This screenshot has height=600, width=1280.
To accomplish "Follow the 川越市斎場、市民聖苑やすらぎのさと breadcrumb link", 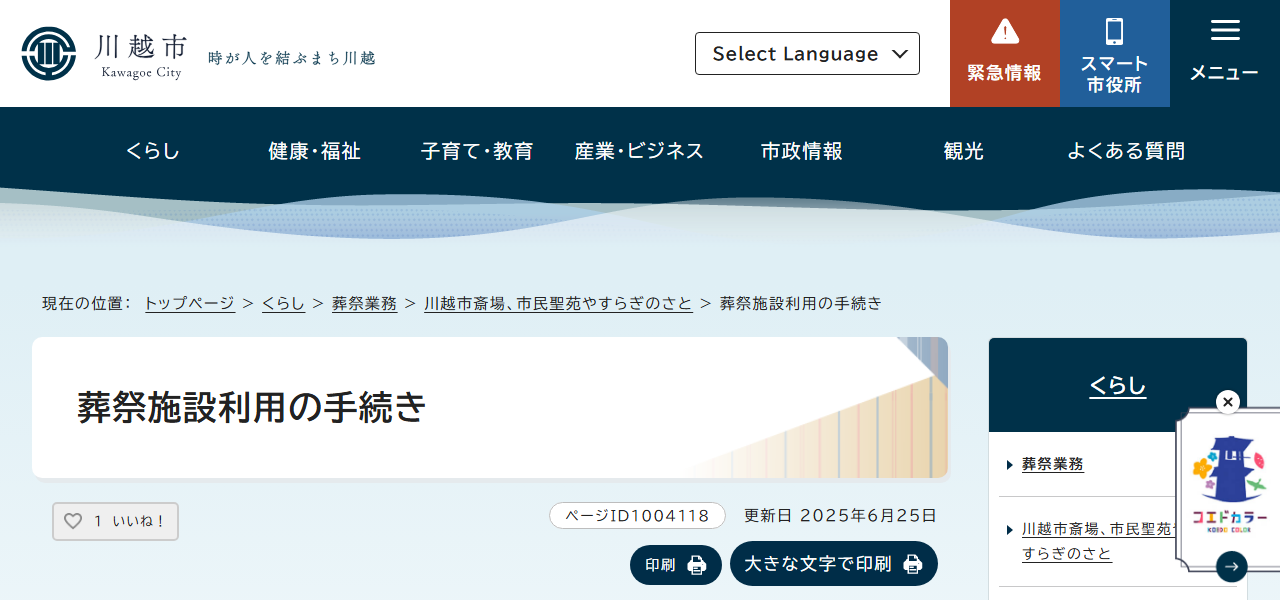I will pos(558,303).
